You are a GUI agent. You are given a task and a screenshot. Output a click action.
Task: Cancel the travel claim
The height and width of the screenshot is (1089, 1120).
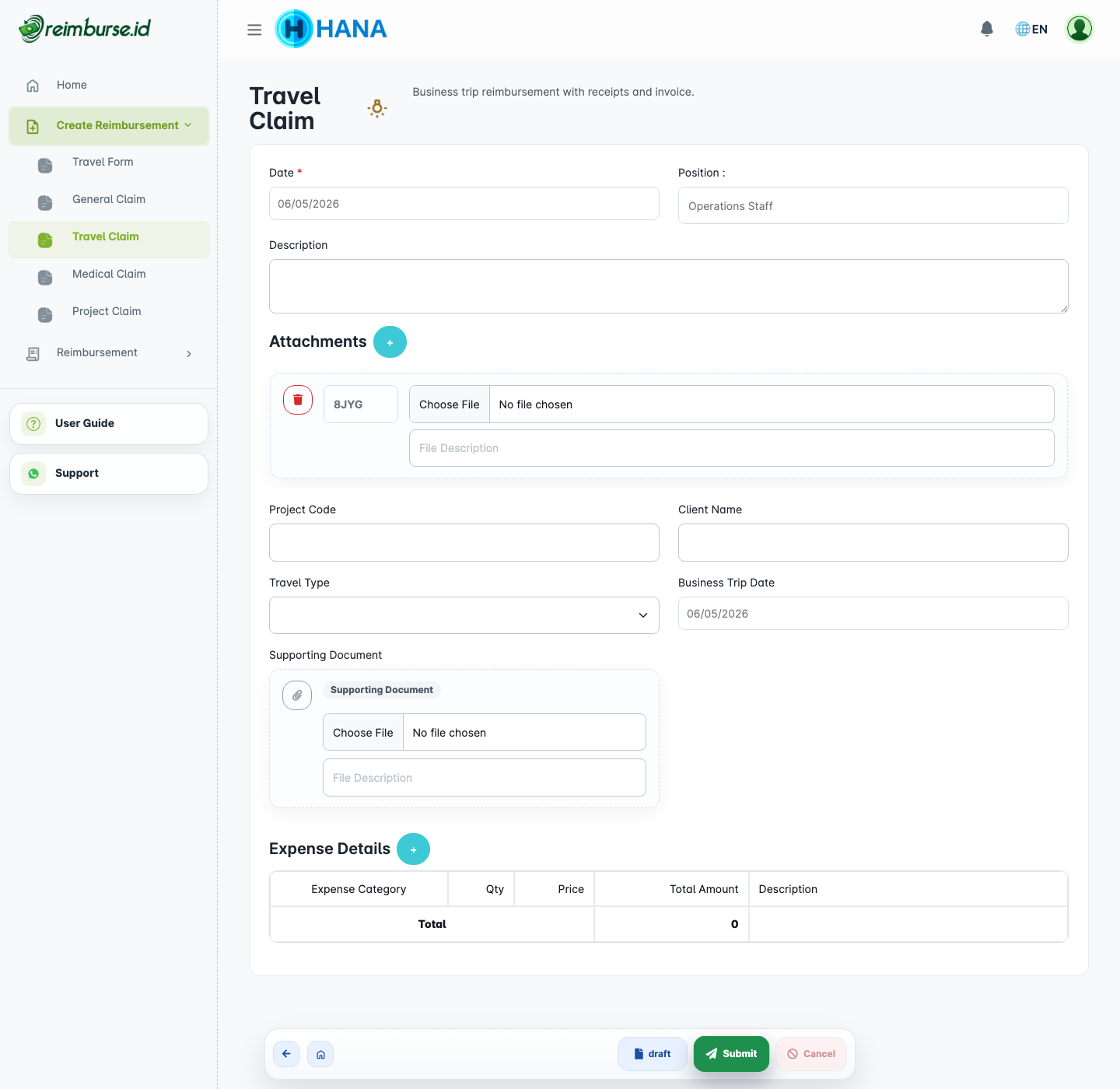811,1054
